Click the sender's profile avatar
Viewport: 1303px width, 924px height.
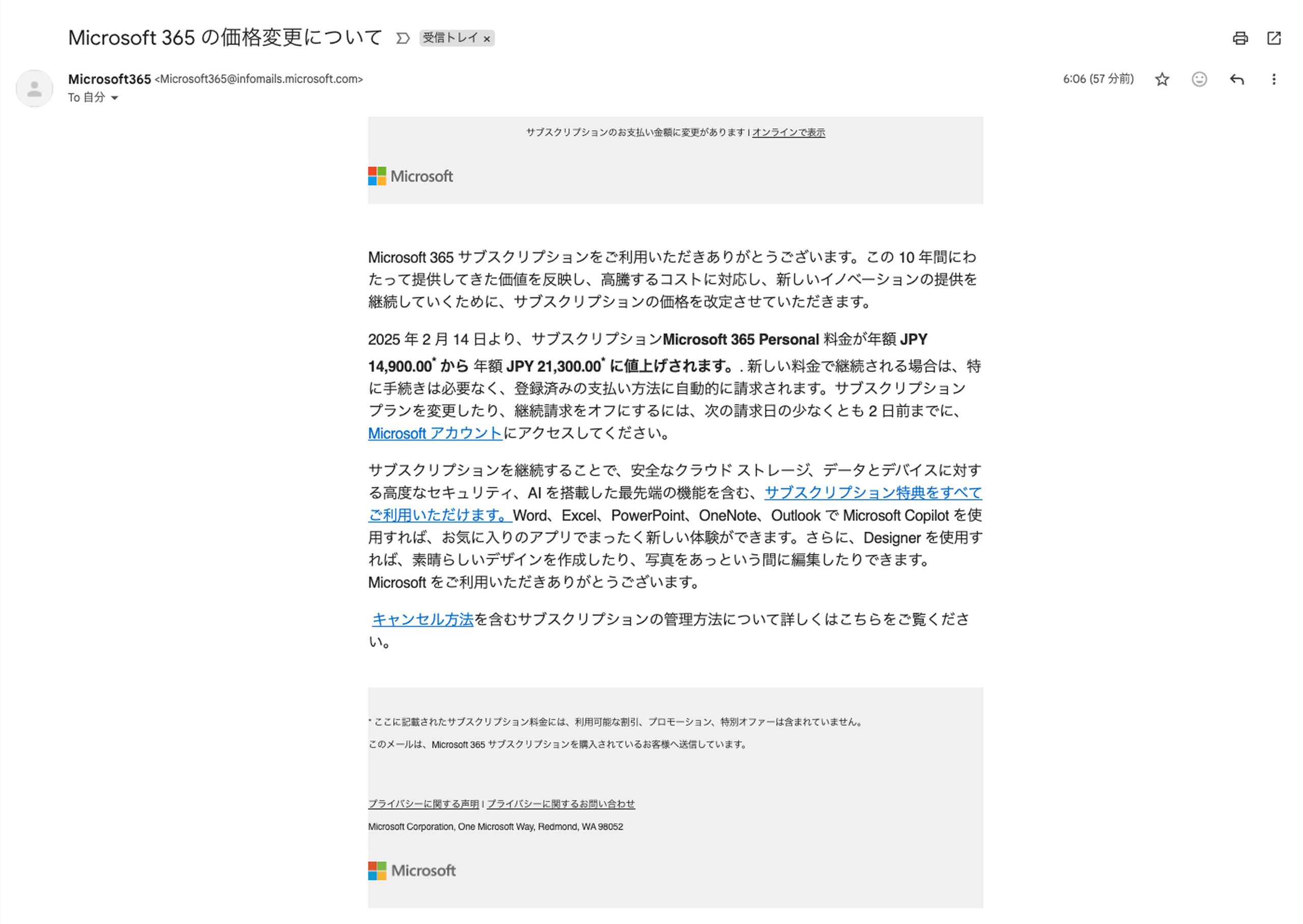click(x=34, y=88)
